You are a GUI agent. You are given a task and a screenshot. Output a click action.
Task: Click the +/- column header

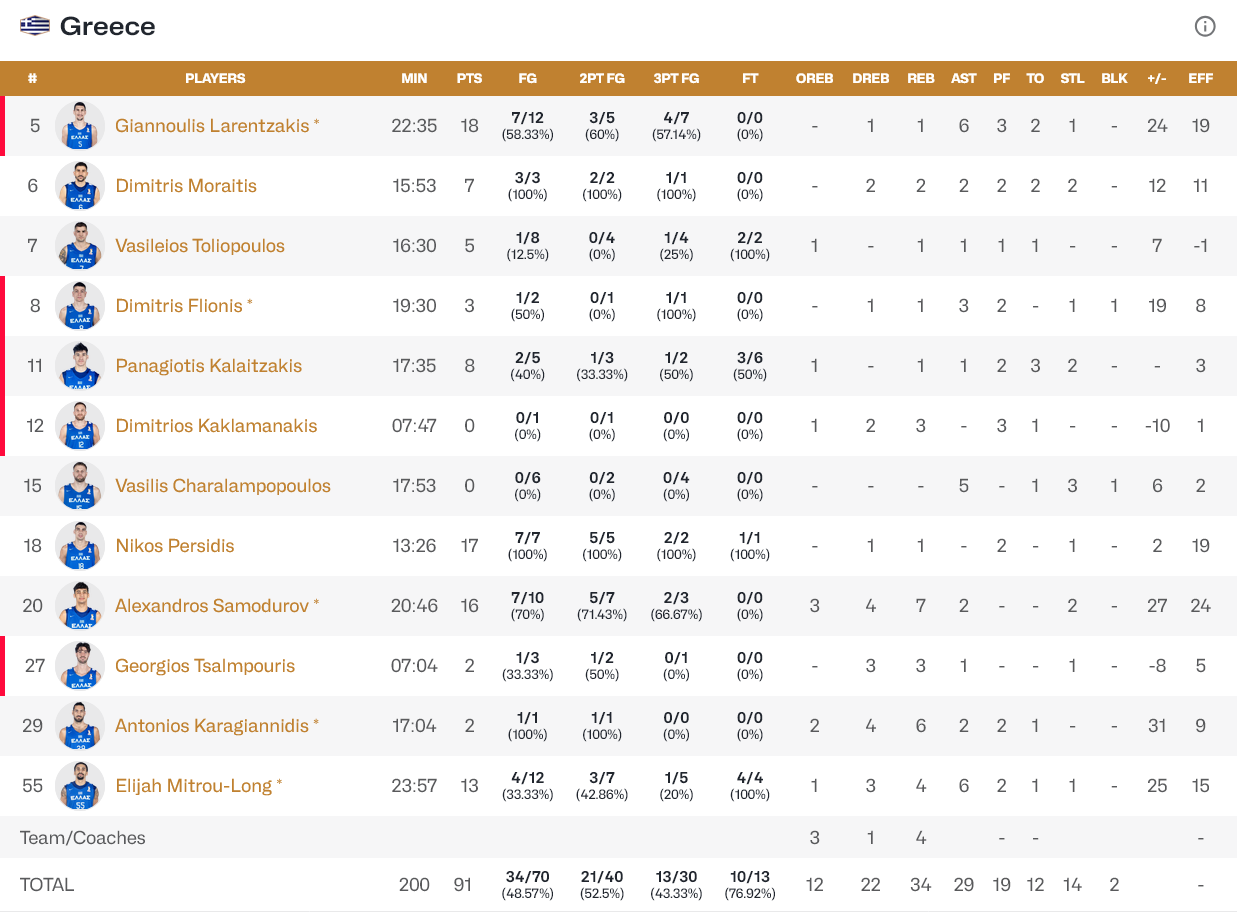point(1157,78)
